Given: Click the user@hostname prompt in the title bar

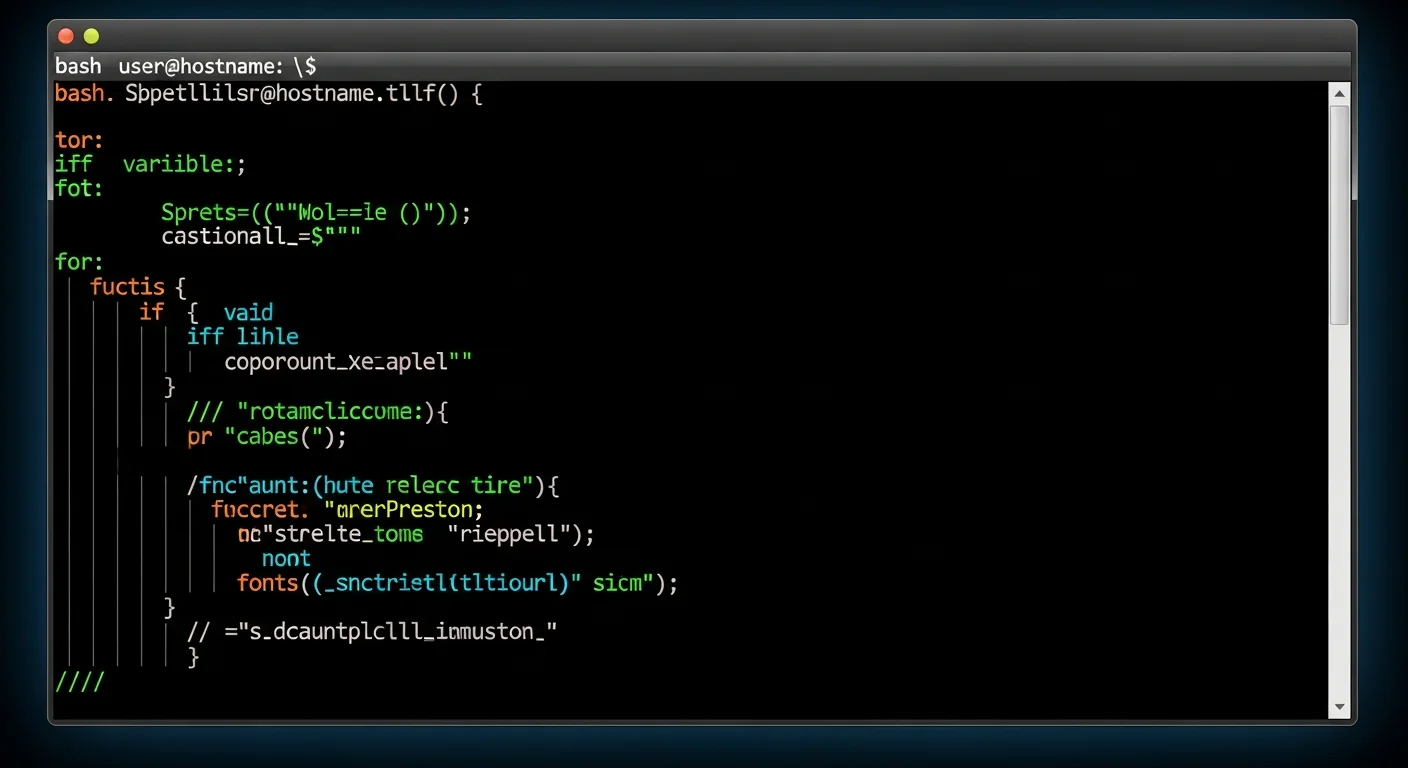Looking at the screenshot, I should pyautogui.click(x=200, y=66).
